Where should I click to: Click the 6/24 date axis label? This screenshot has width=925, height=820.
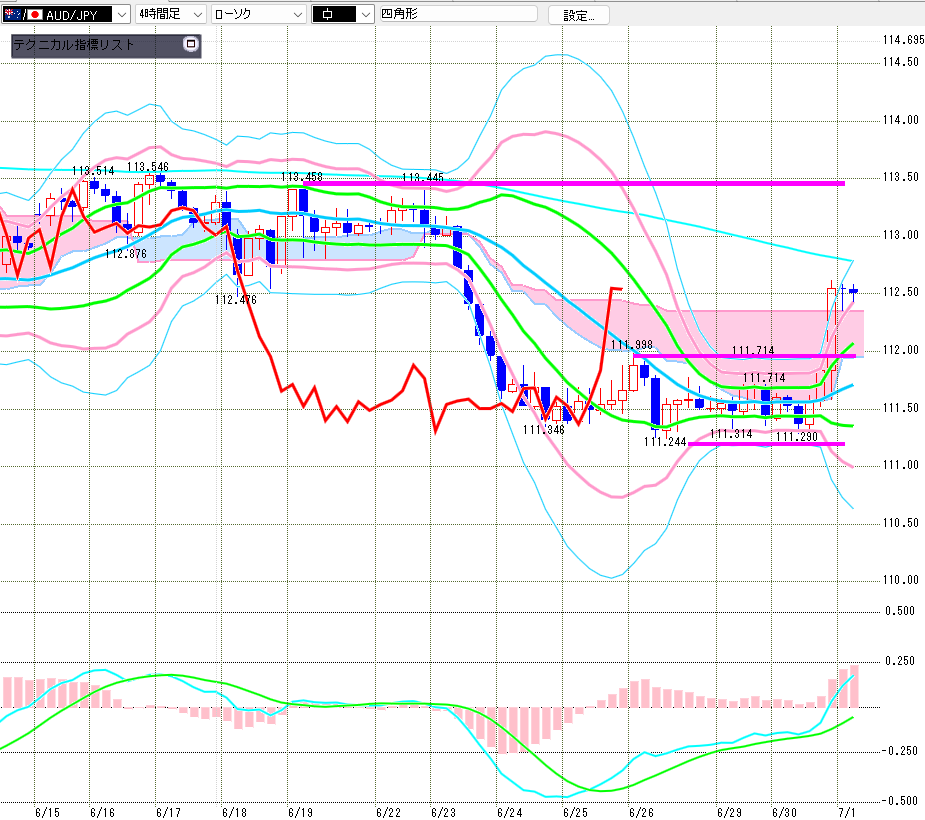coord(509,812)
